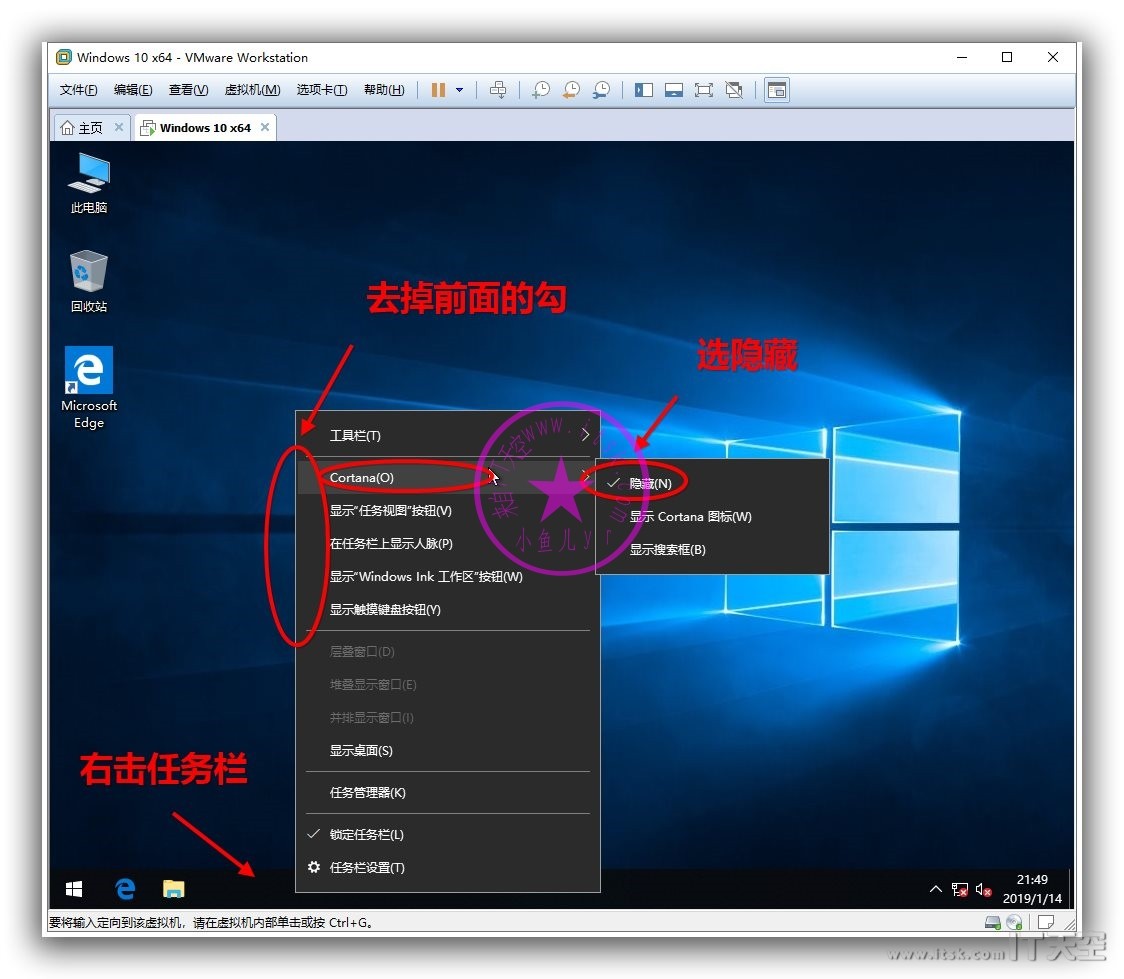Maximize the VMware Workstation window

(x=1007, y=57)
